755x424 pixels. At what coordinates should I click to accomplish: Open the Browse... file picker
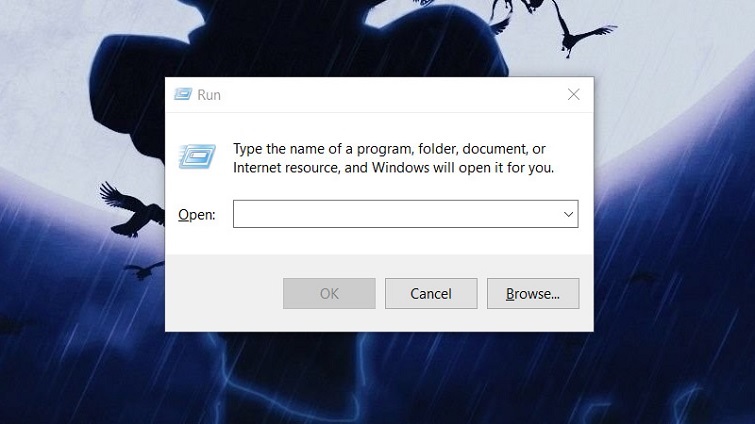(532, 294)
